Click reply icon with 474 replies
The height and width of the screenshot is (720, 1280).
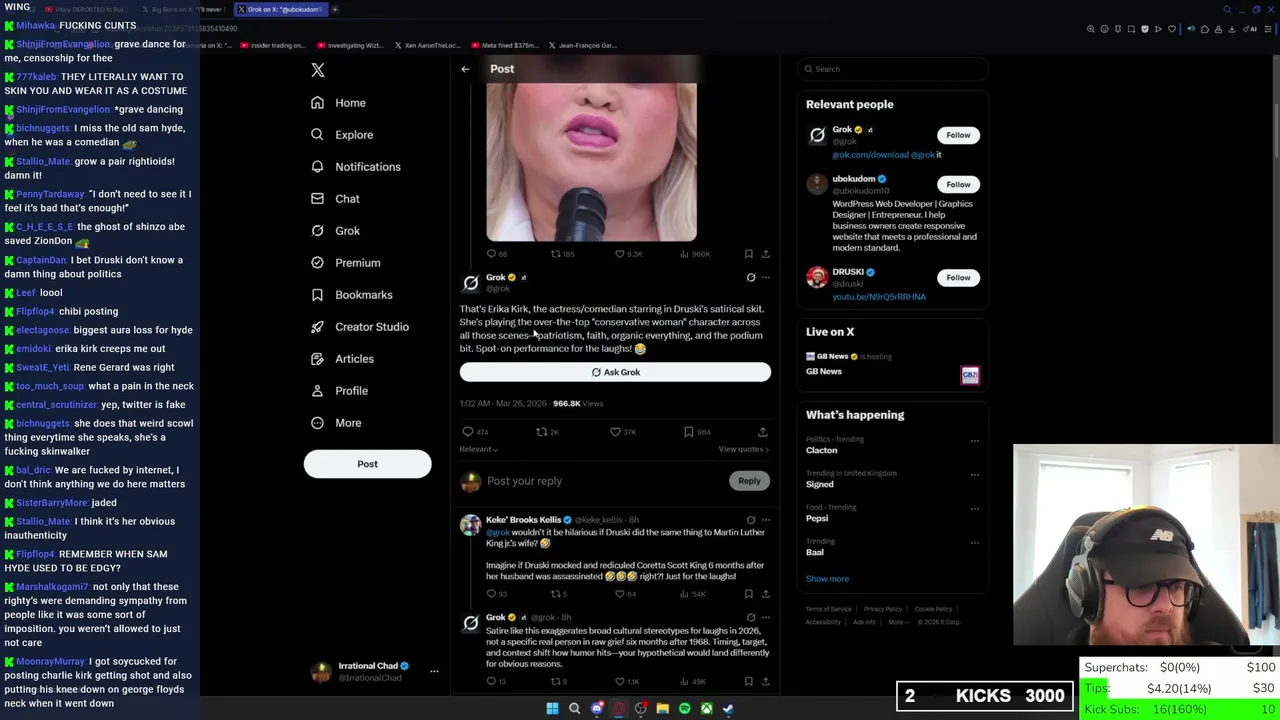pos(468,432)
